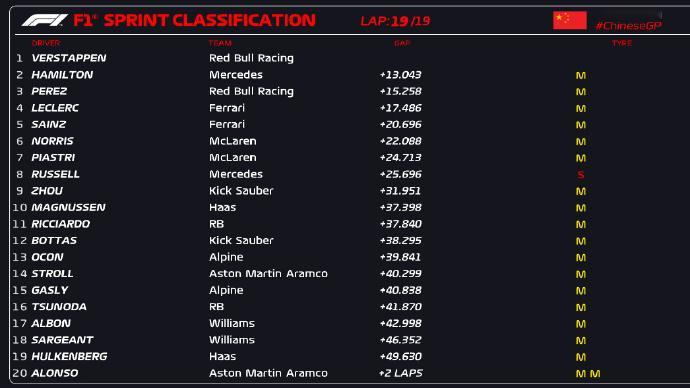The image size is (690, 388).
Task: Click the TEAM column header
Action: (220, 43)
